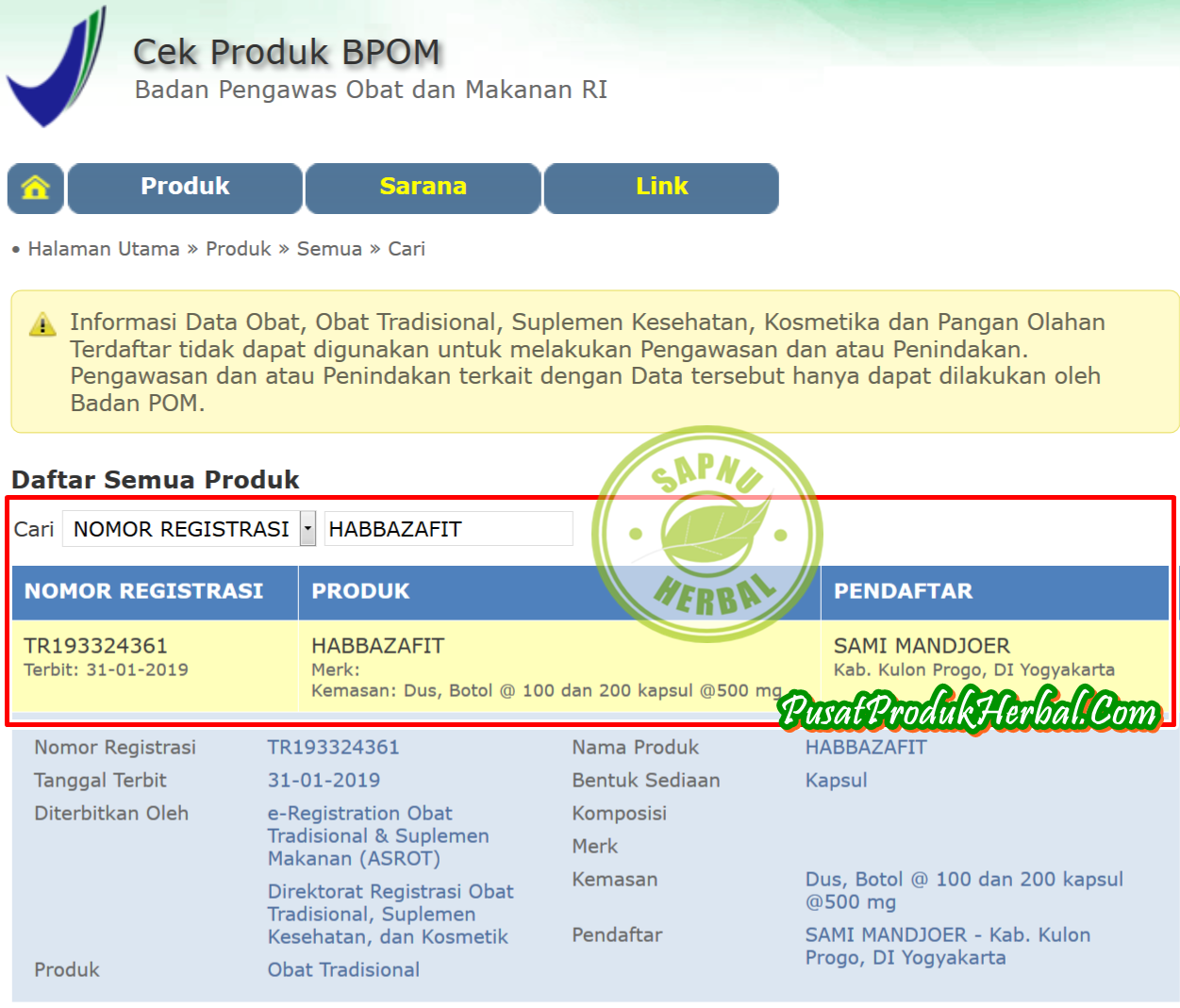This screenshot has height=1008, width=1180.
Task: Open the Produk menu
Action: 185,188
